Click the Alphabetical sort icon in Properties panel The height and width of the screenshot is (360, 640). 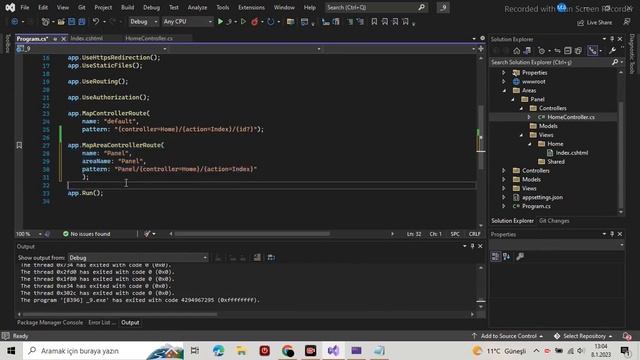(x=507, y=256)
